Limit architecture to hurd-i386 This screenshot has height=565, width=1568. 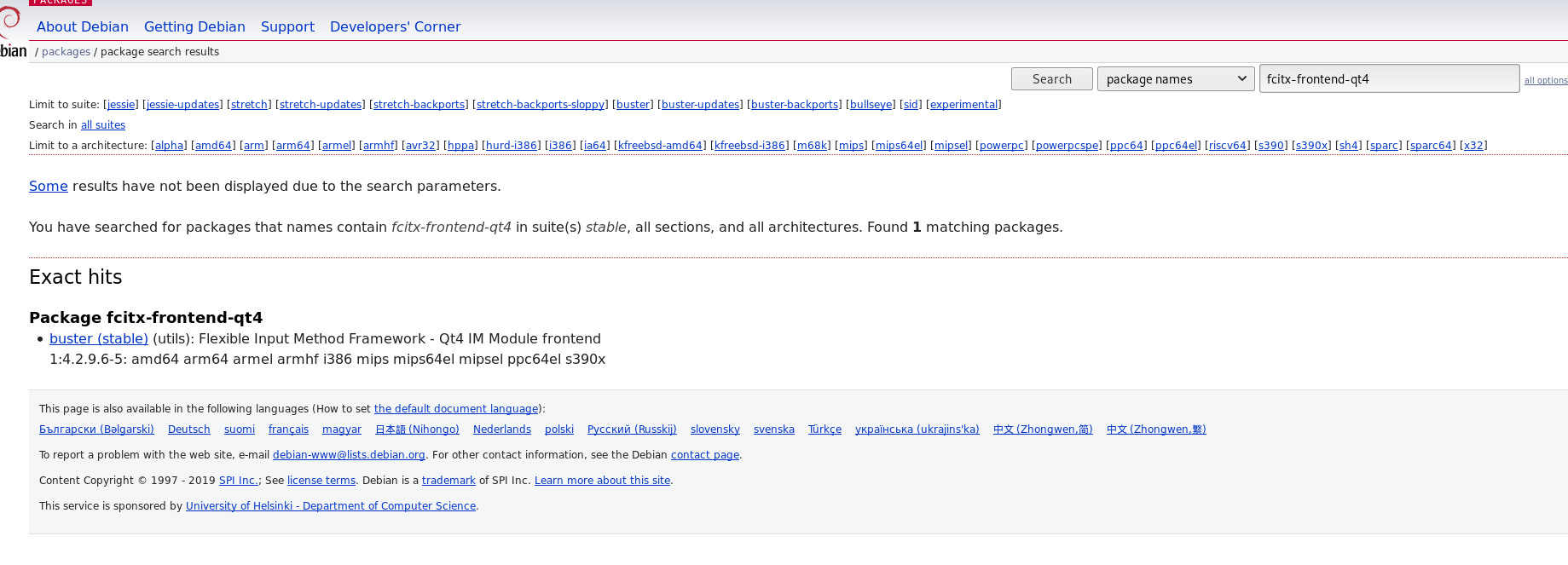512,146
